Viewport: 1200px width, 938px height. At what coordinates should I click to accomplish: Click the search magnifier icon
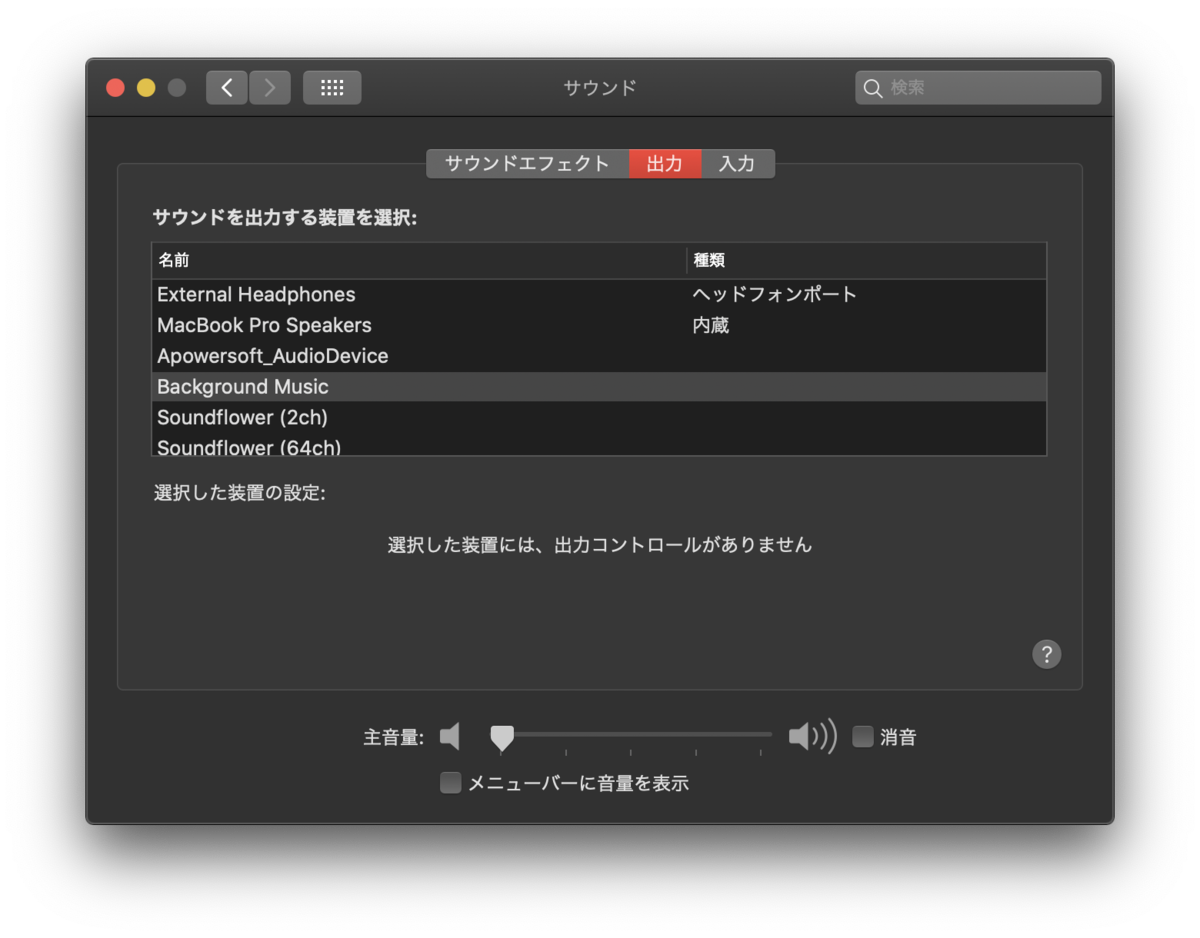(x=872, y=88)
